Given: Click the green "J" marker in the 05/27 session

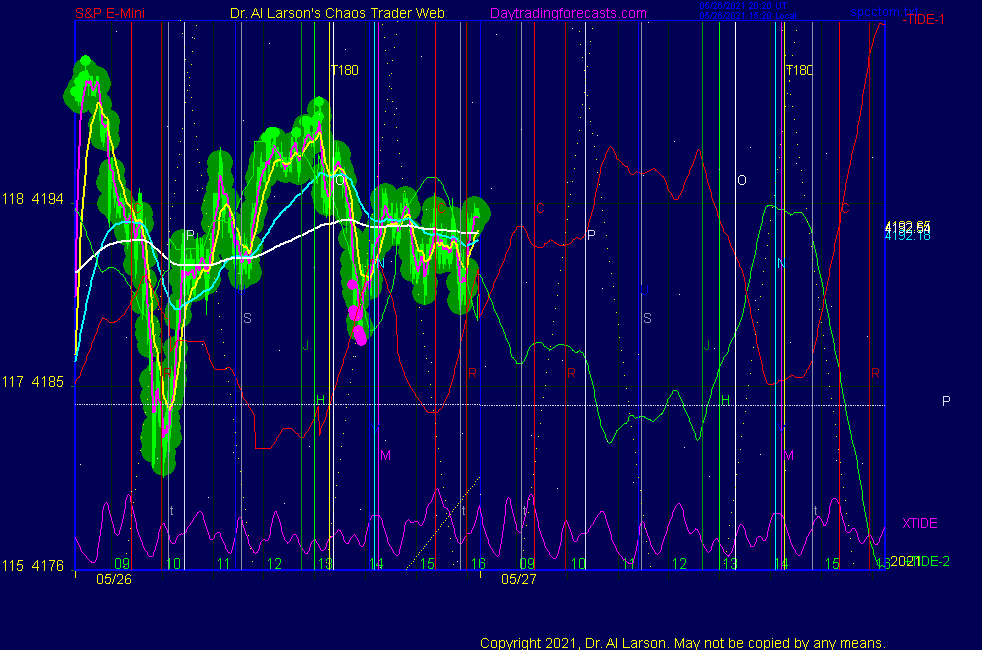Looking at the screenshot, I should pos(707,346).
